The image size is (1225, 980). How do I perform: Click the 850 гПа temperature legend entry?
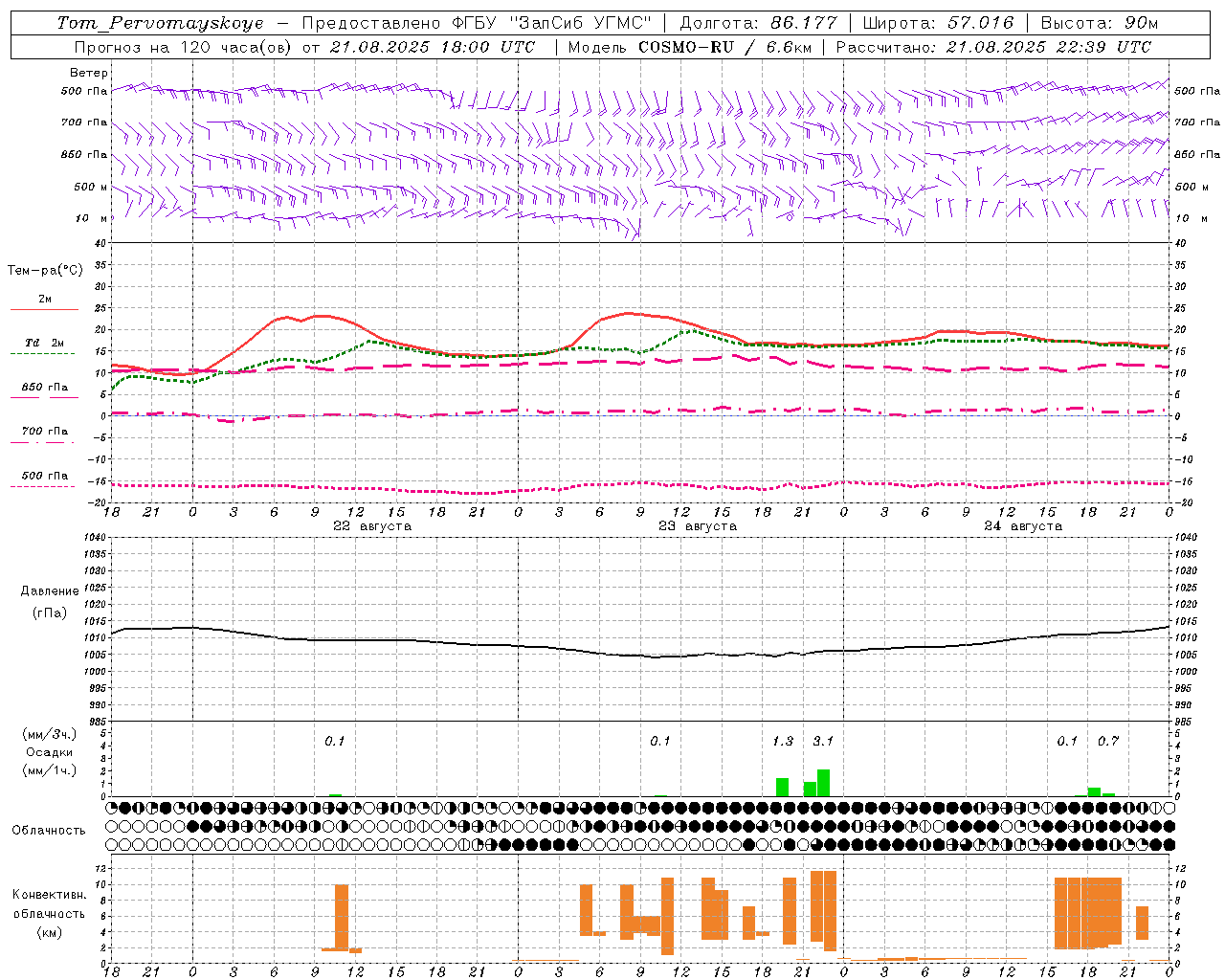point(44,388)
